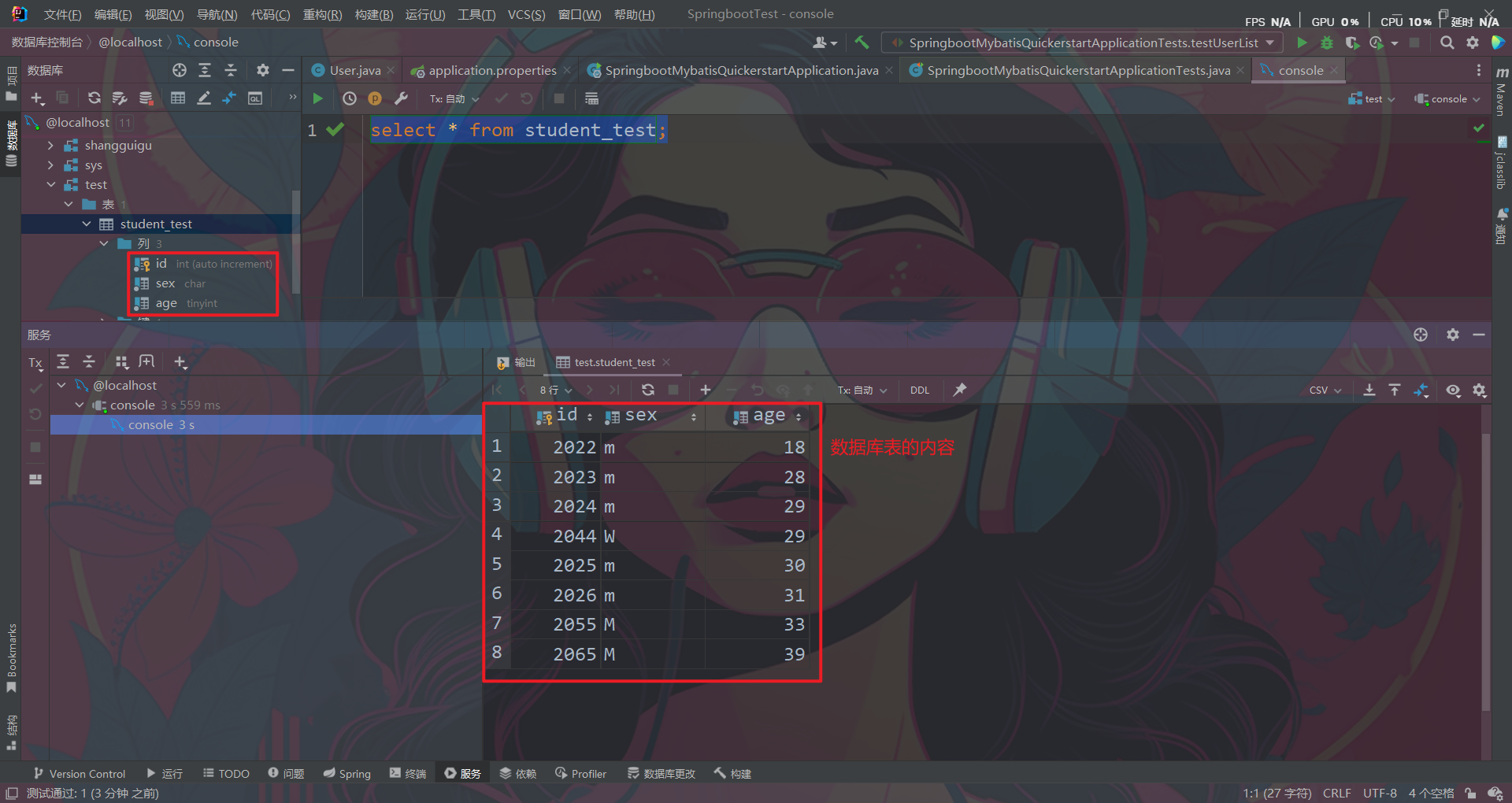Show DDL for the result table

click(x=920, y=390)
